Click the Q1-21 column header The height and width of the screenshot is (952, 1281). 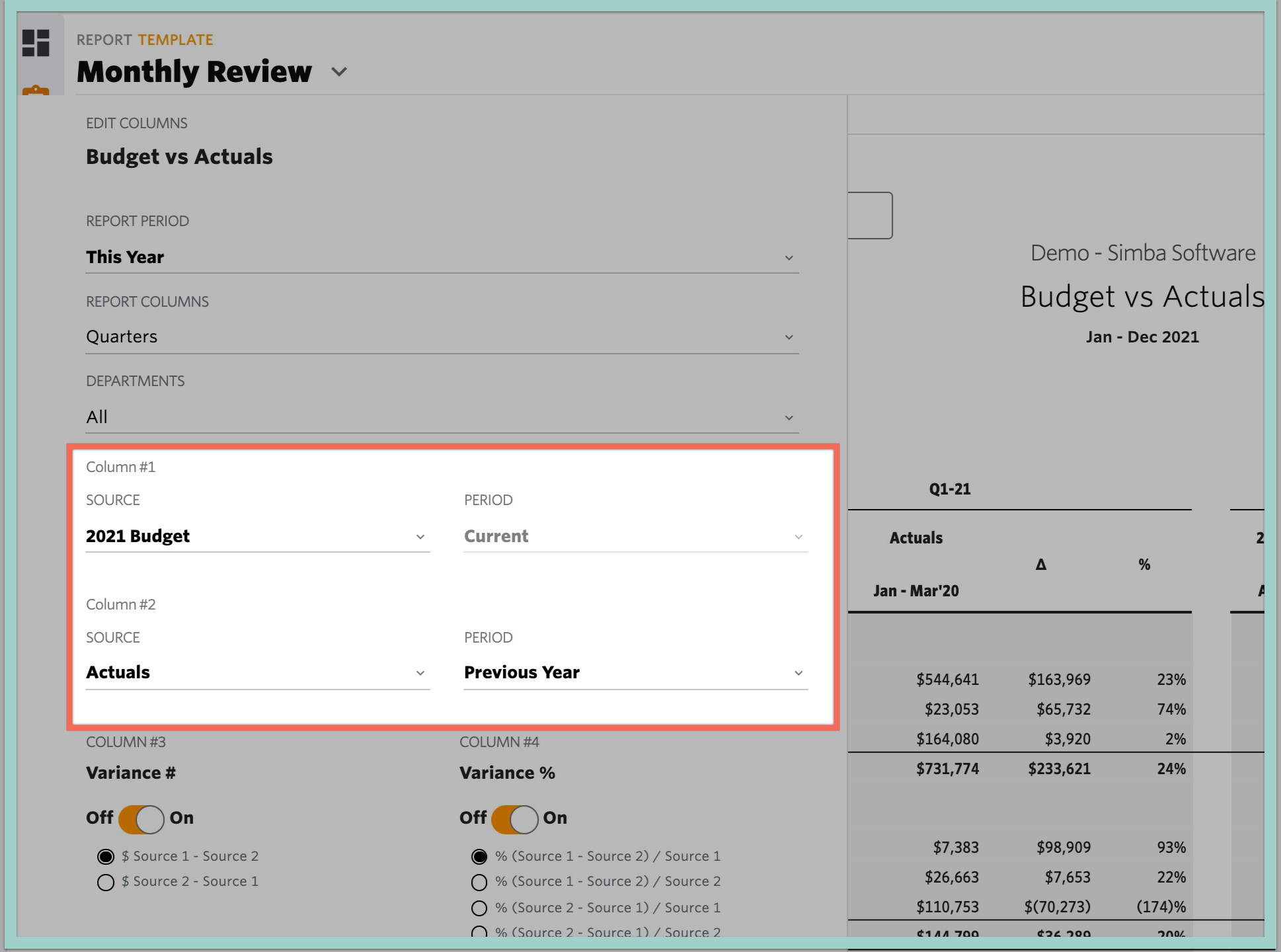(x=950, y=489)
